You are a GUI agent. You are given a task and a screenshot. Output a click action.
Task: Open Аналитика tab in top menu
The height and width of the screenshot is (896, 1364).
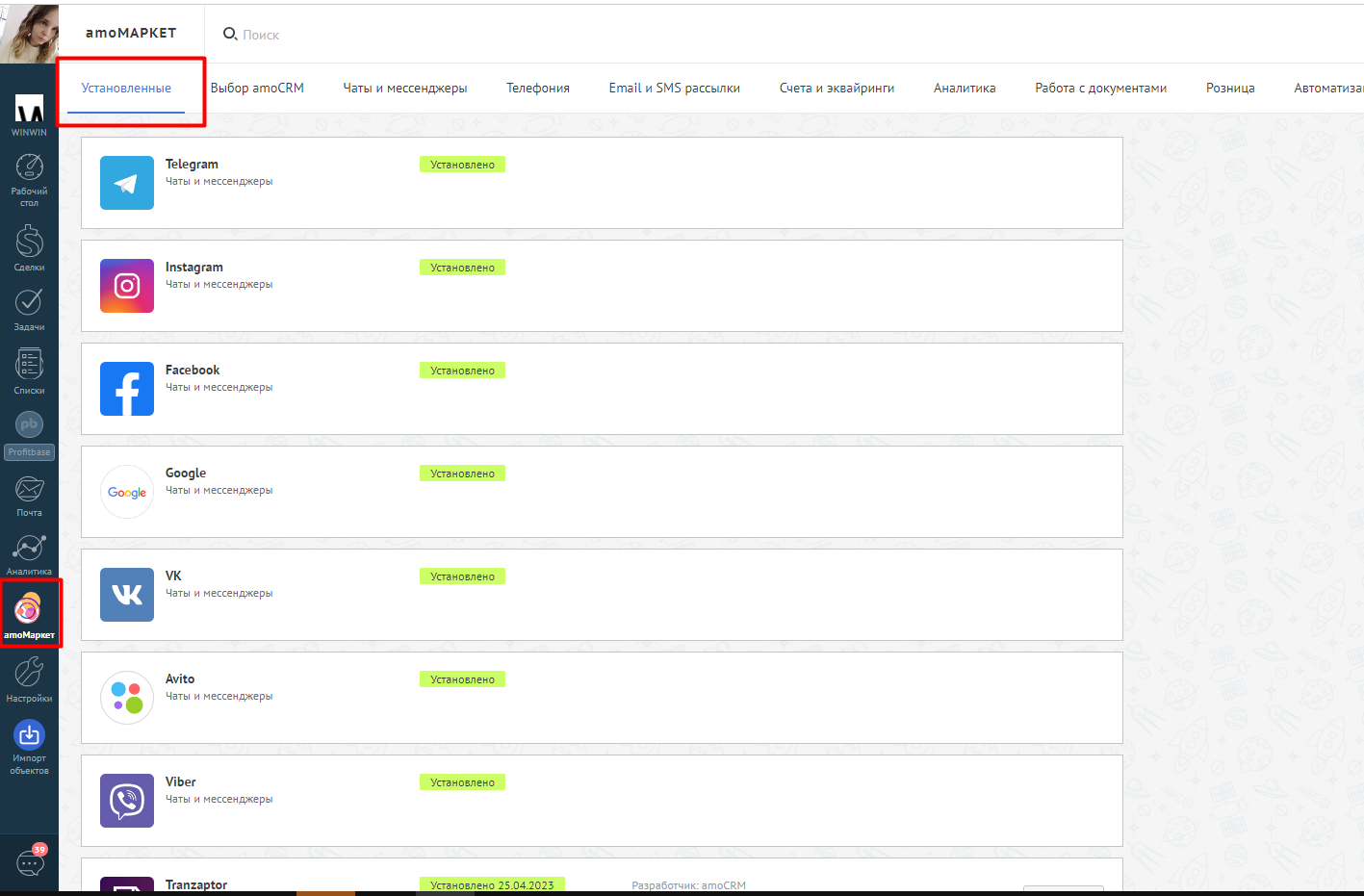pos(965,88)
